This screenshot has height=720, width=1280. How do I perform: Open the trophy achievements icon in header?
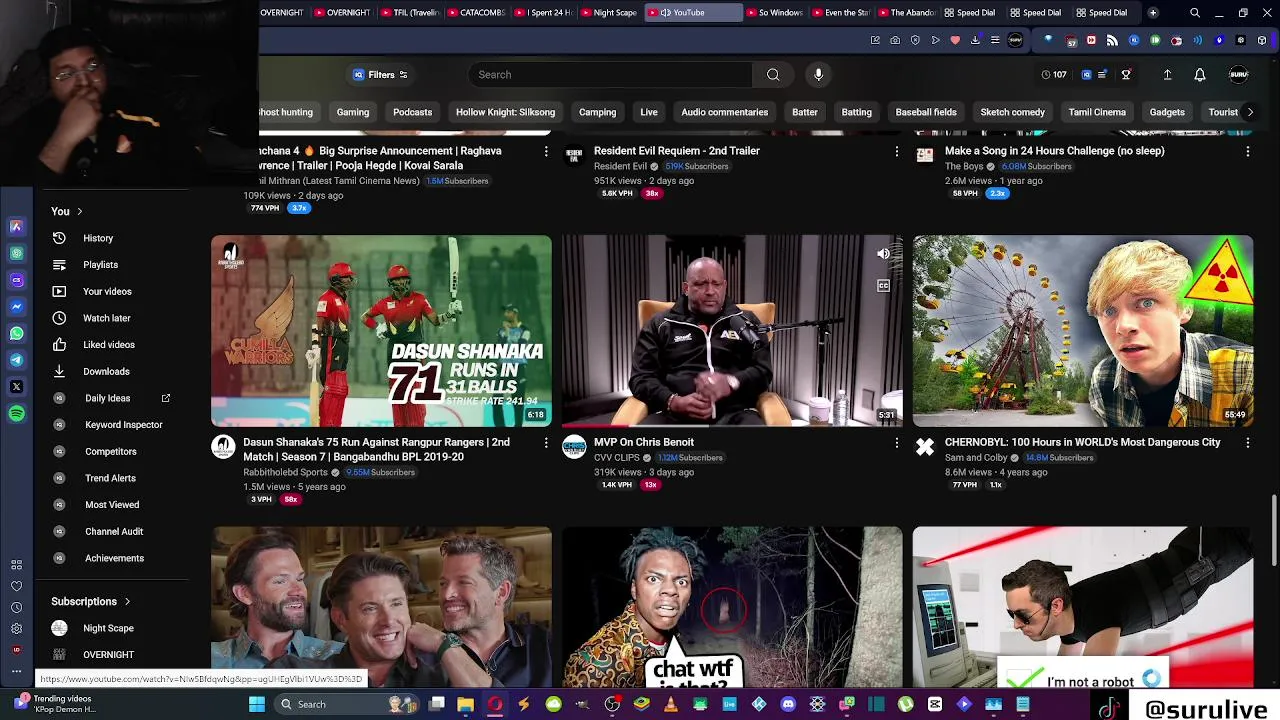pyautogui.click(x=1126, y=74)
